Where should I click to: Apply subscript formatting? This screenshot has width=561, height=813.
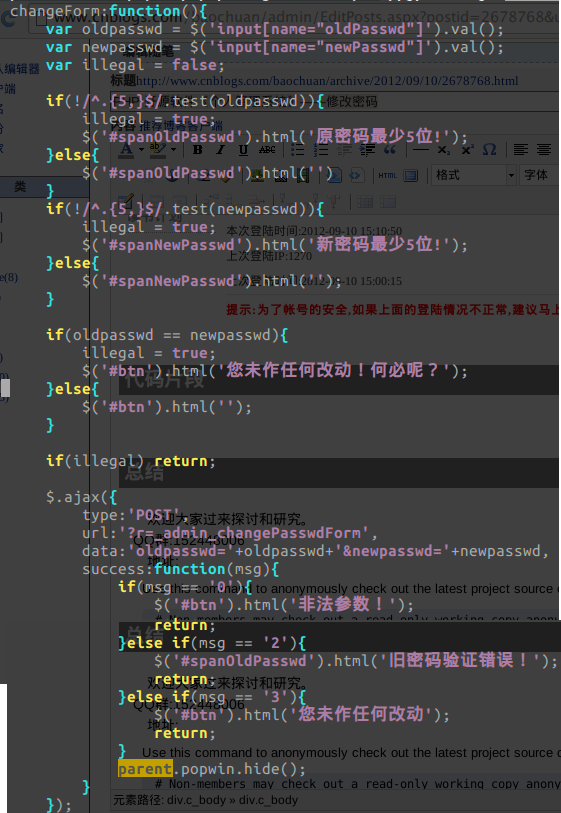pos(443,150)
